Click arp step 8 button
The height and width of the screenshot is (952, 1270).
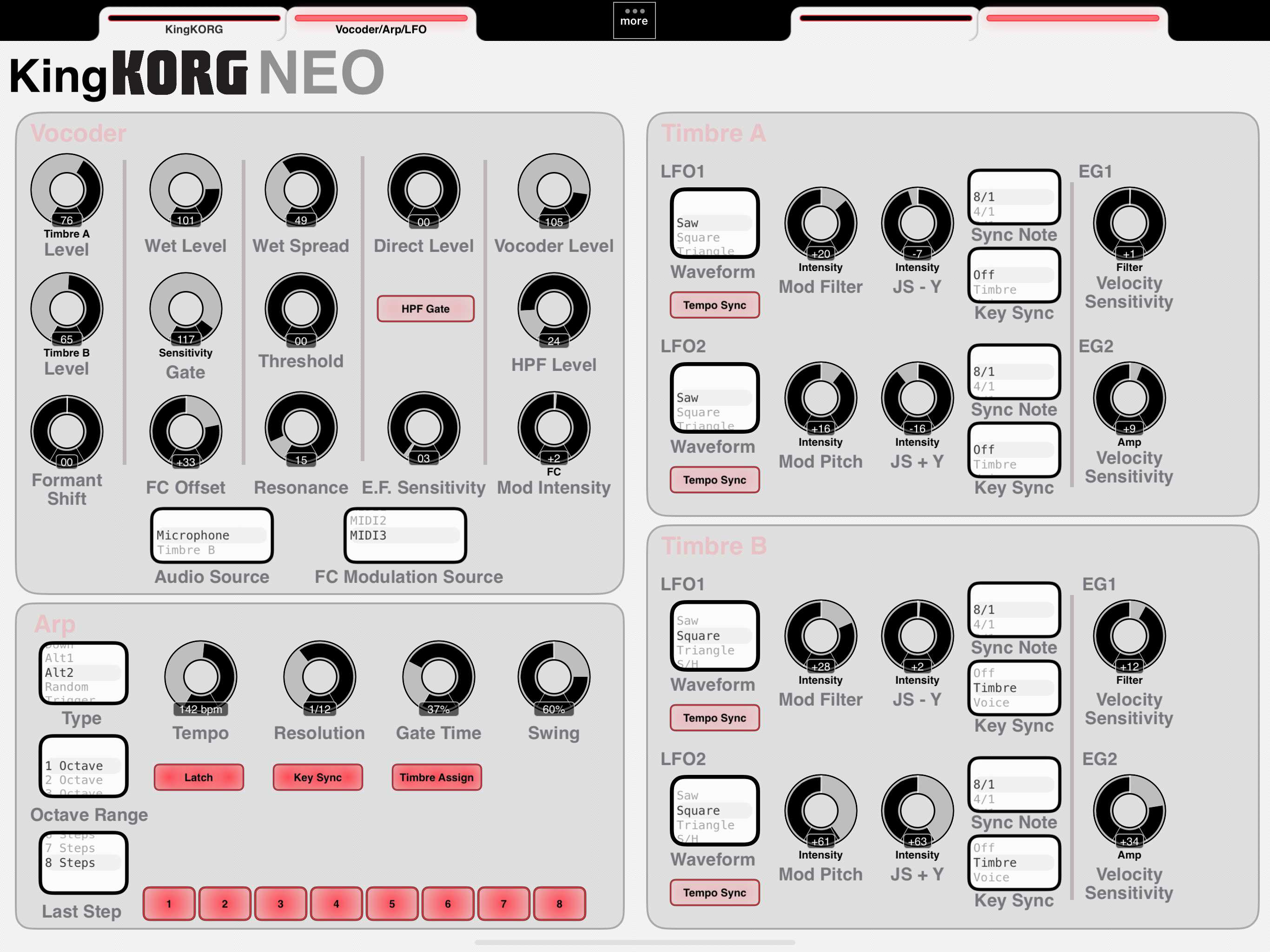[559, 904]
